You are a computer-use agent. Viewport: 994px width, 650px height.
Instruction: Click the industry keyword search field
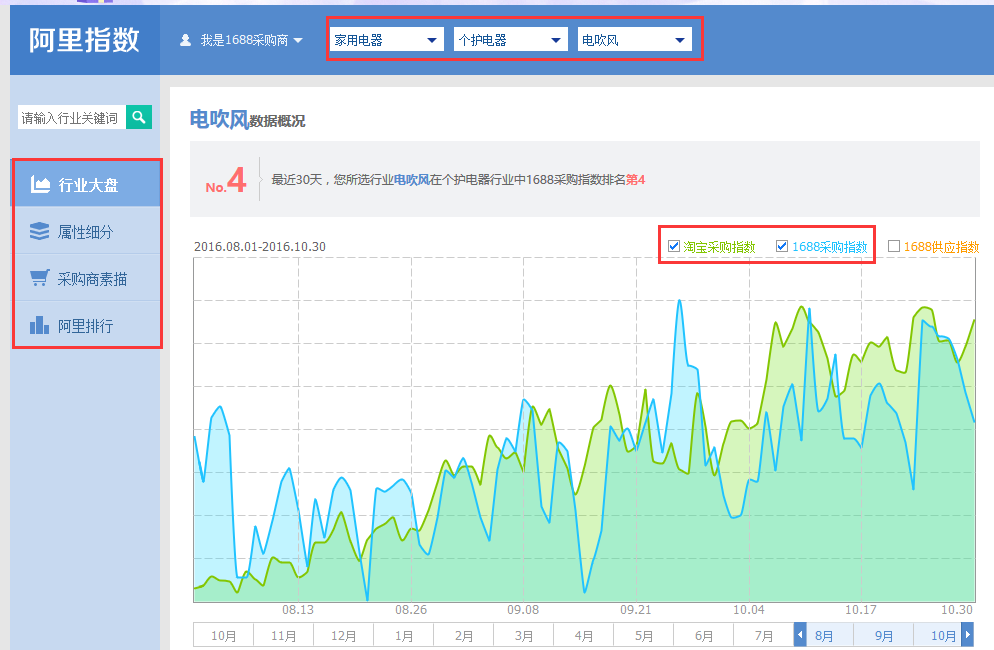coord(71,118)
